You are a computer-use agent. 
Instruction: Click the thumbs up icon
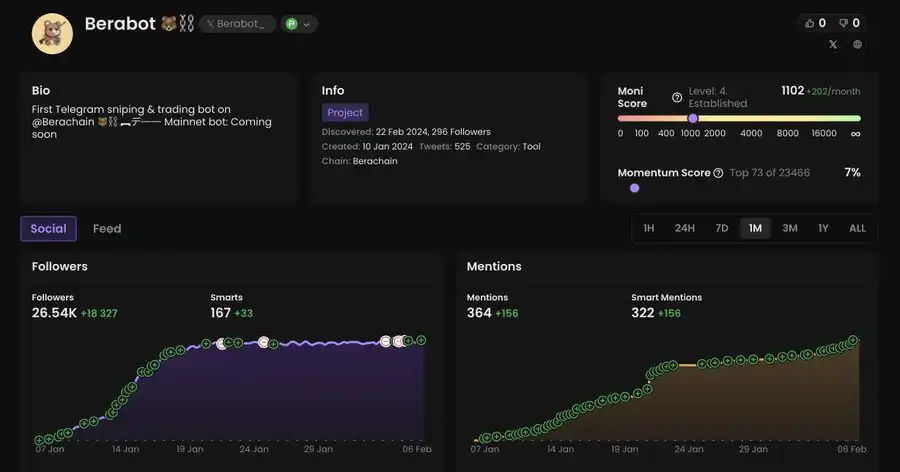tap(809, 23)
